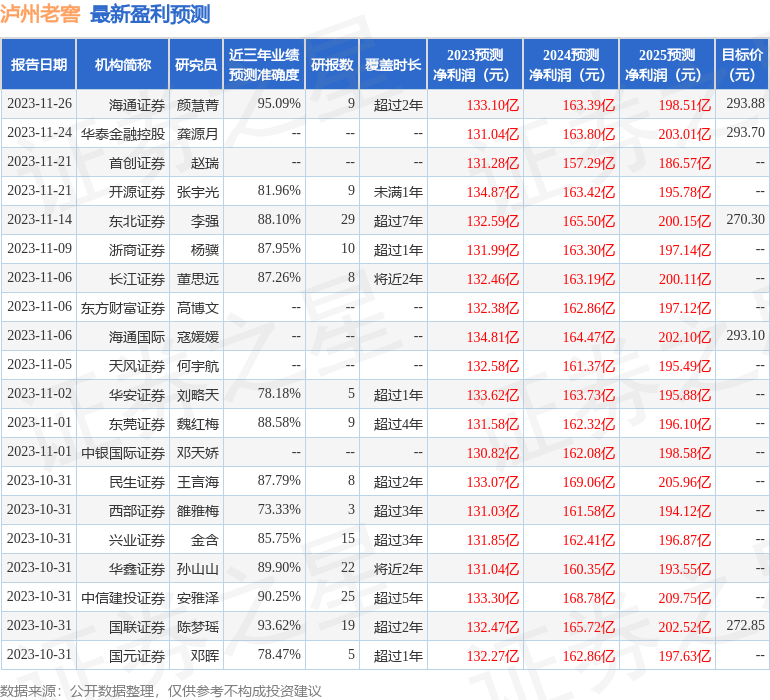Image resolution: width=770 pixels, height=700 pixels.
Task: Click the 2023预测净利润 column header
Action: coord(475,64)
